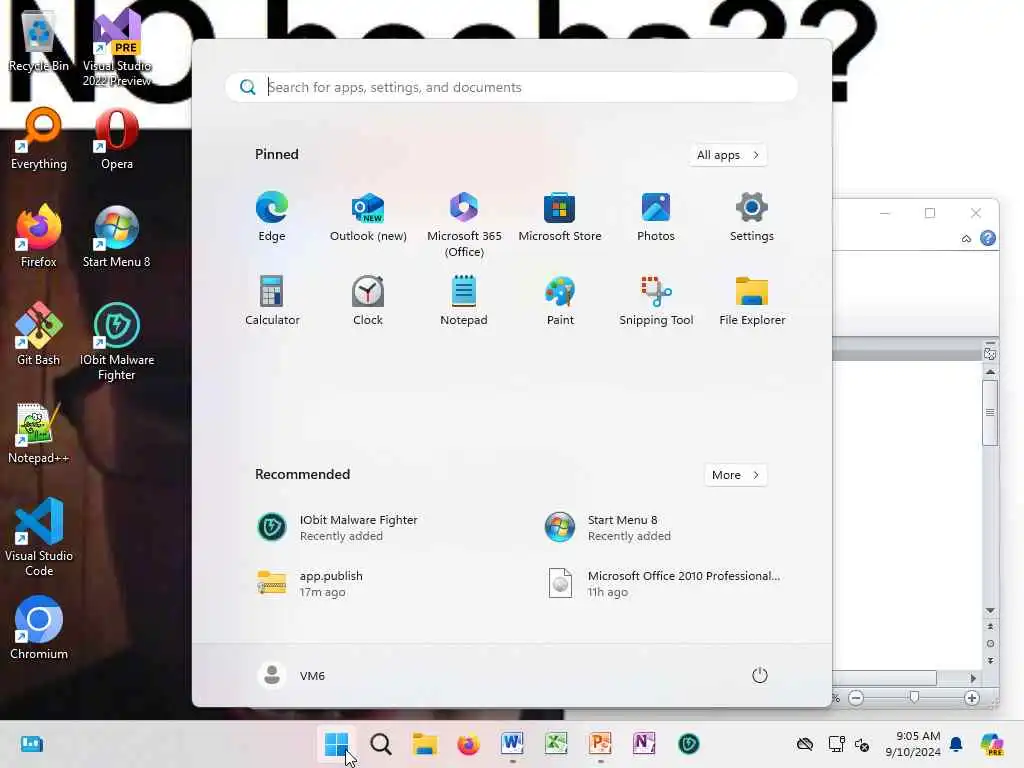
Task: Click the crossed-out cloud tray icon
Action: coord(805,744)
